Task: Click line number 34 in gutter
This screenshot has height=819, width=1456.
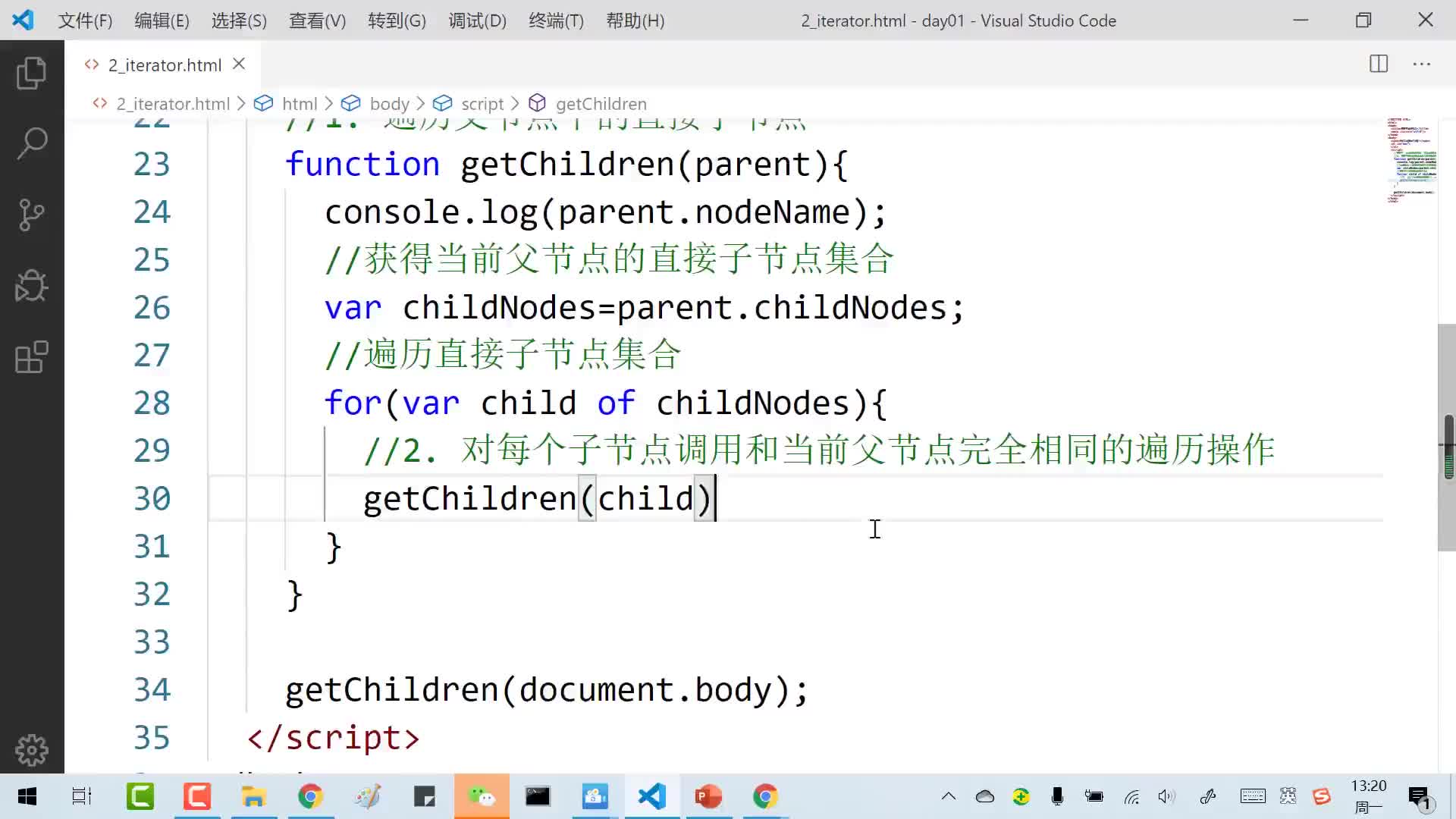Action: (152, 689)
